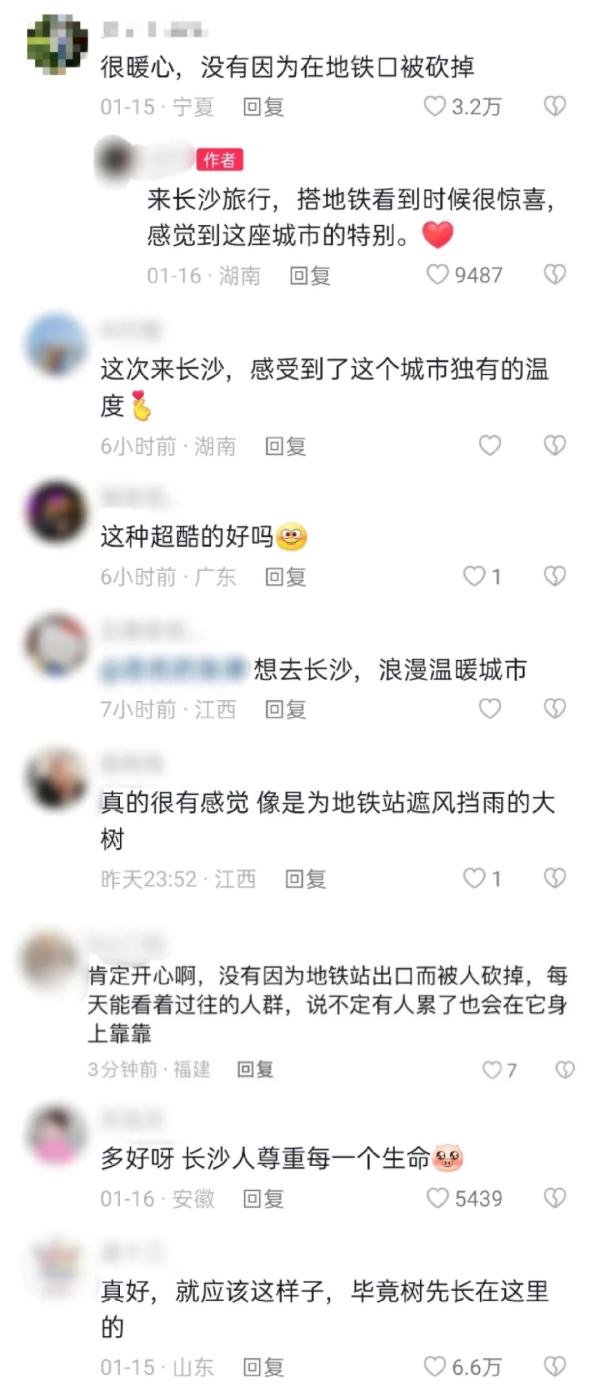Reply to the 昨天23:52 Jiangxi comment
The height and width of the screenshot is (1391, 600).
pos(305,879)
